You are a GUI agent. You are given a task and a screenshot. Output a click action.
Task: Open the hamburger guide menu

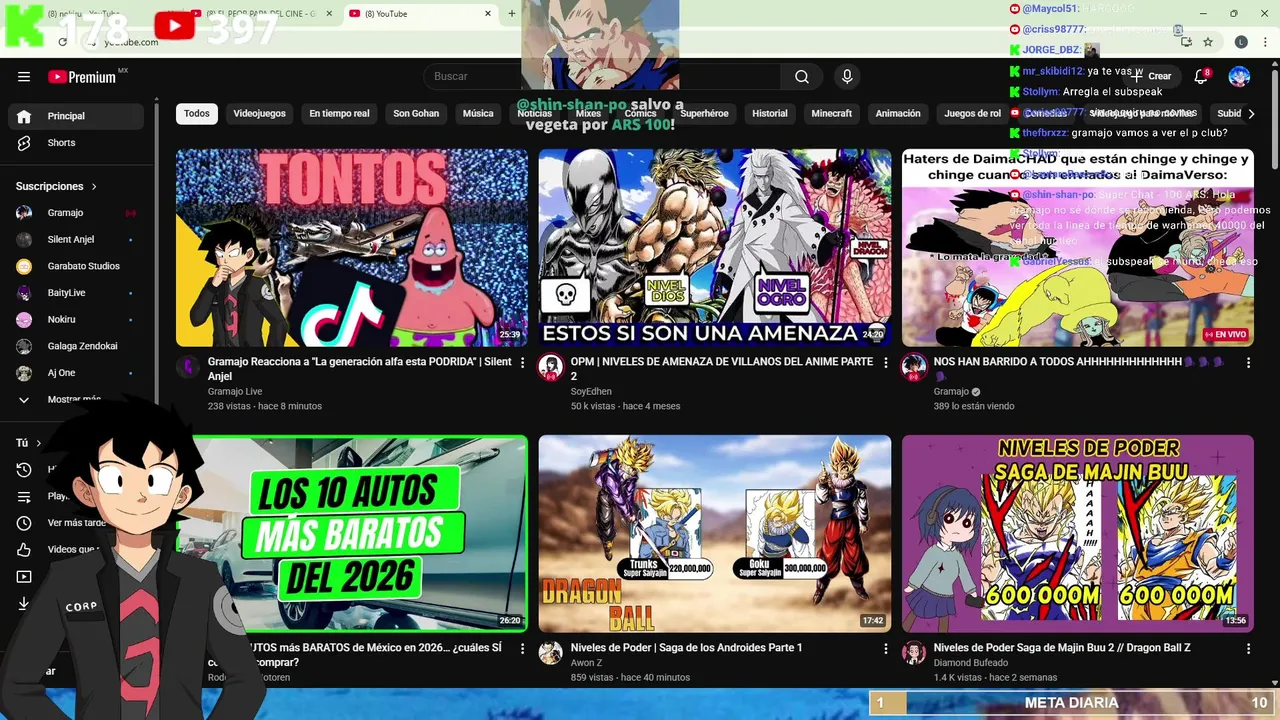click(24, 77)
